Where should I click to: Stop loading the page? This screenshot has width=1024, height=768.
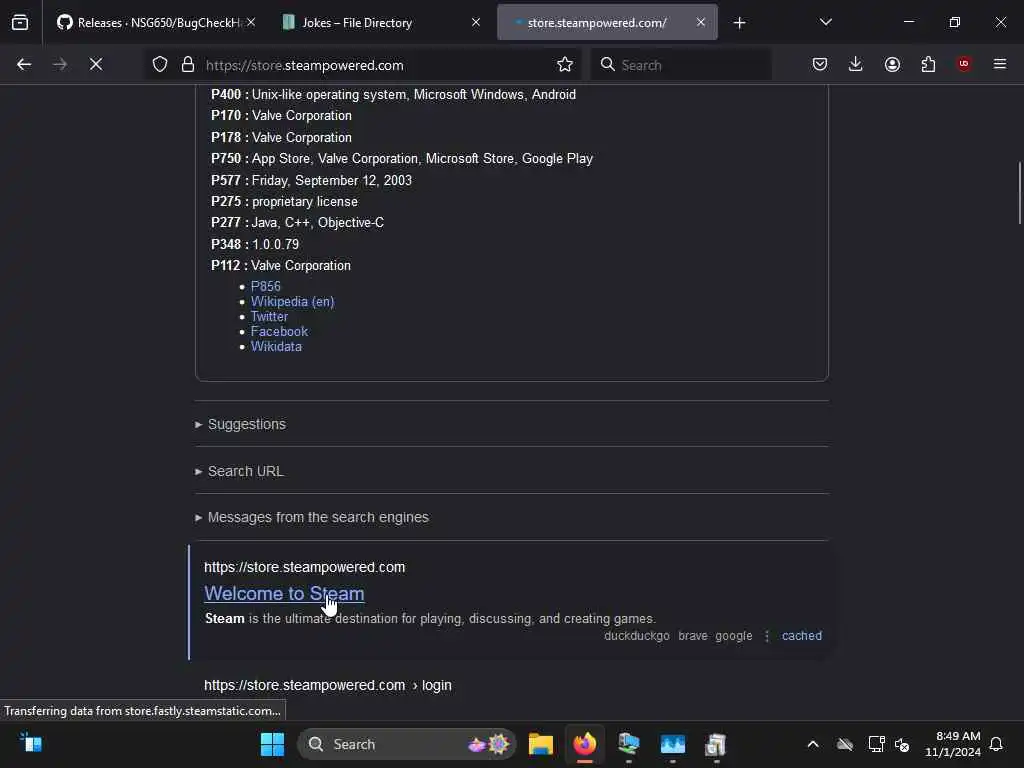[x=96, y=65]
